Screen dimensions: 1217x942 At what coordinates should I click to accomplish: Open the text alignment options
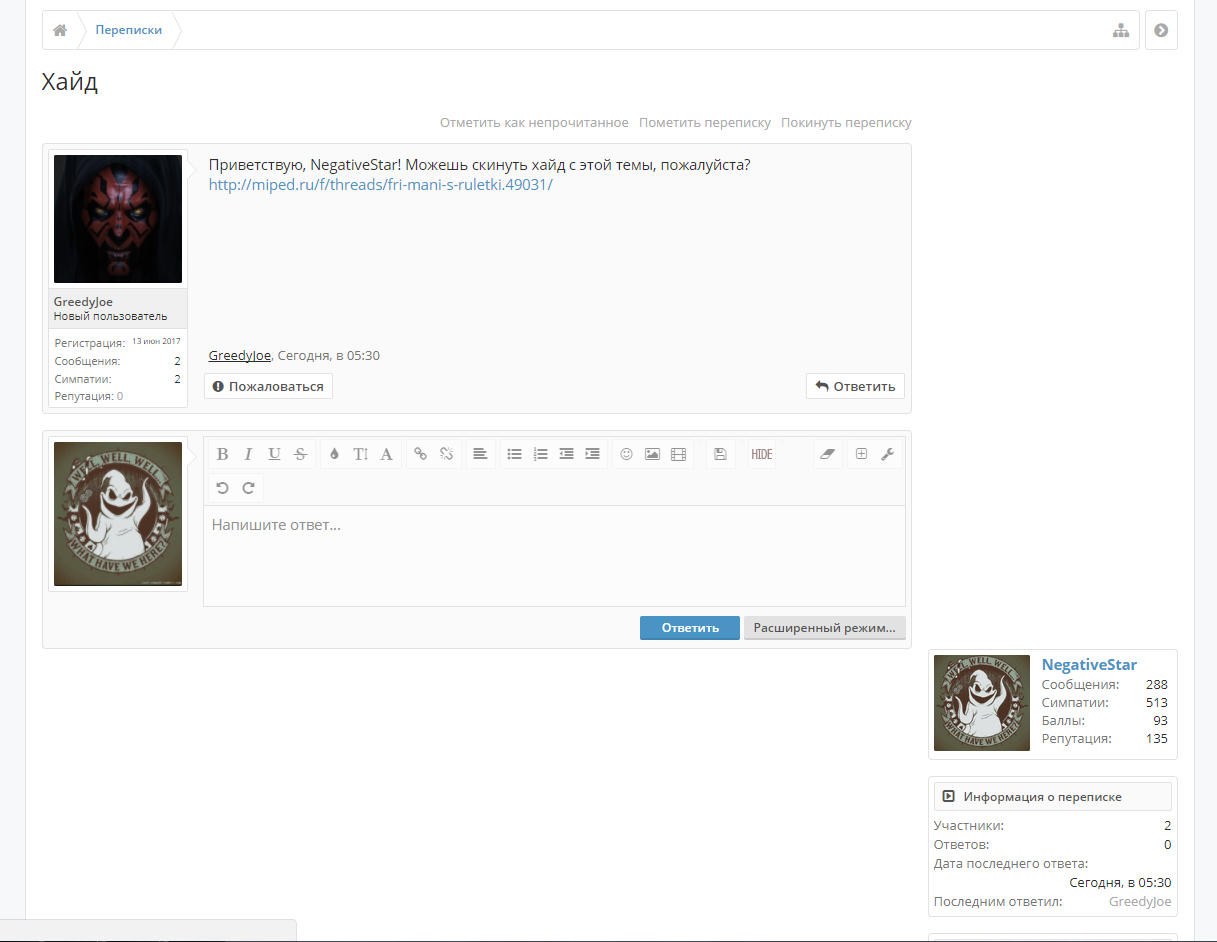point(480,454)
